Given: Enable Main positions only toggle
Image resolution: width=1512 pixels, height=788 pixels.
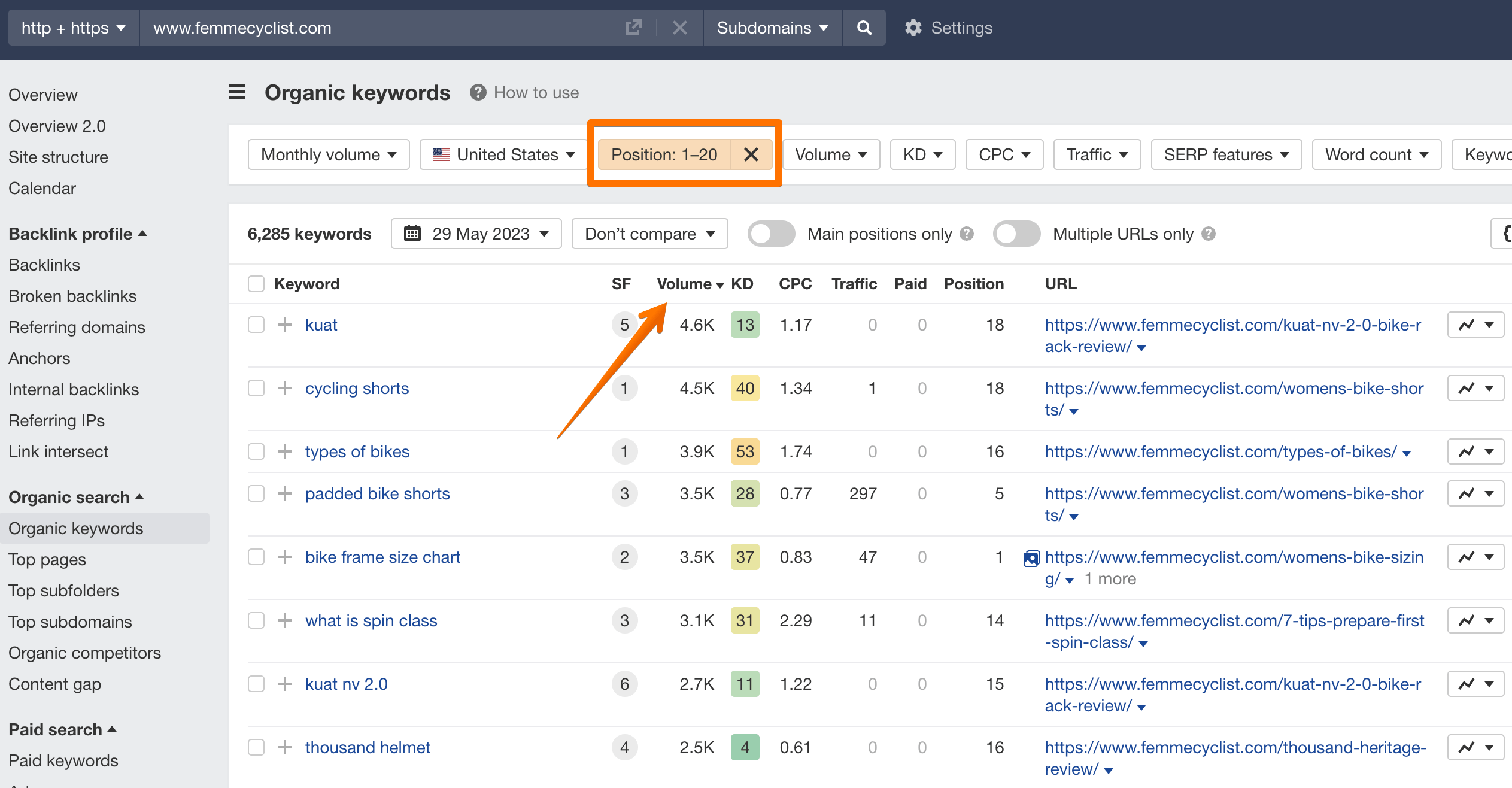Looking at the screenshot, I should pos(771,234).
